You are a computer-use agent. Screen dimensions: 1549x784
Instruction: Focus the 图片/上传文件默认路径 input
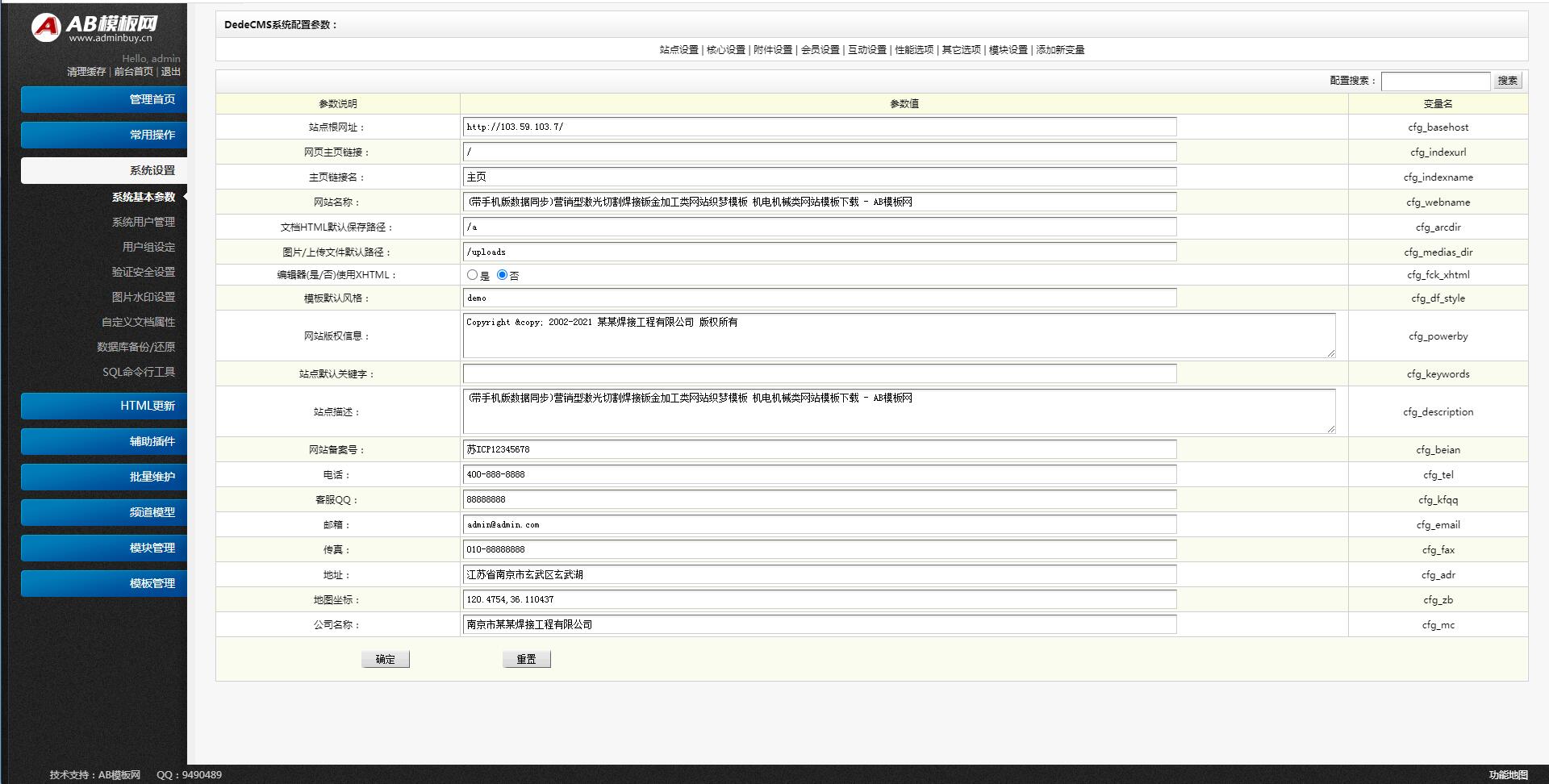(x=820, y=252)
